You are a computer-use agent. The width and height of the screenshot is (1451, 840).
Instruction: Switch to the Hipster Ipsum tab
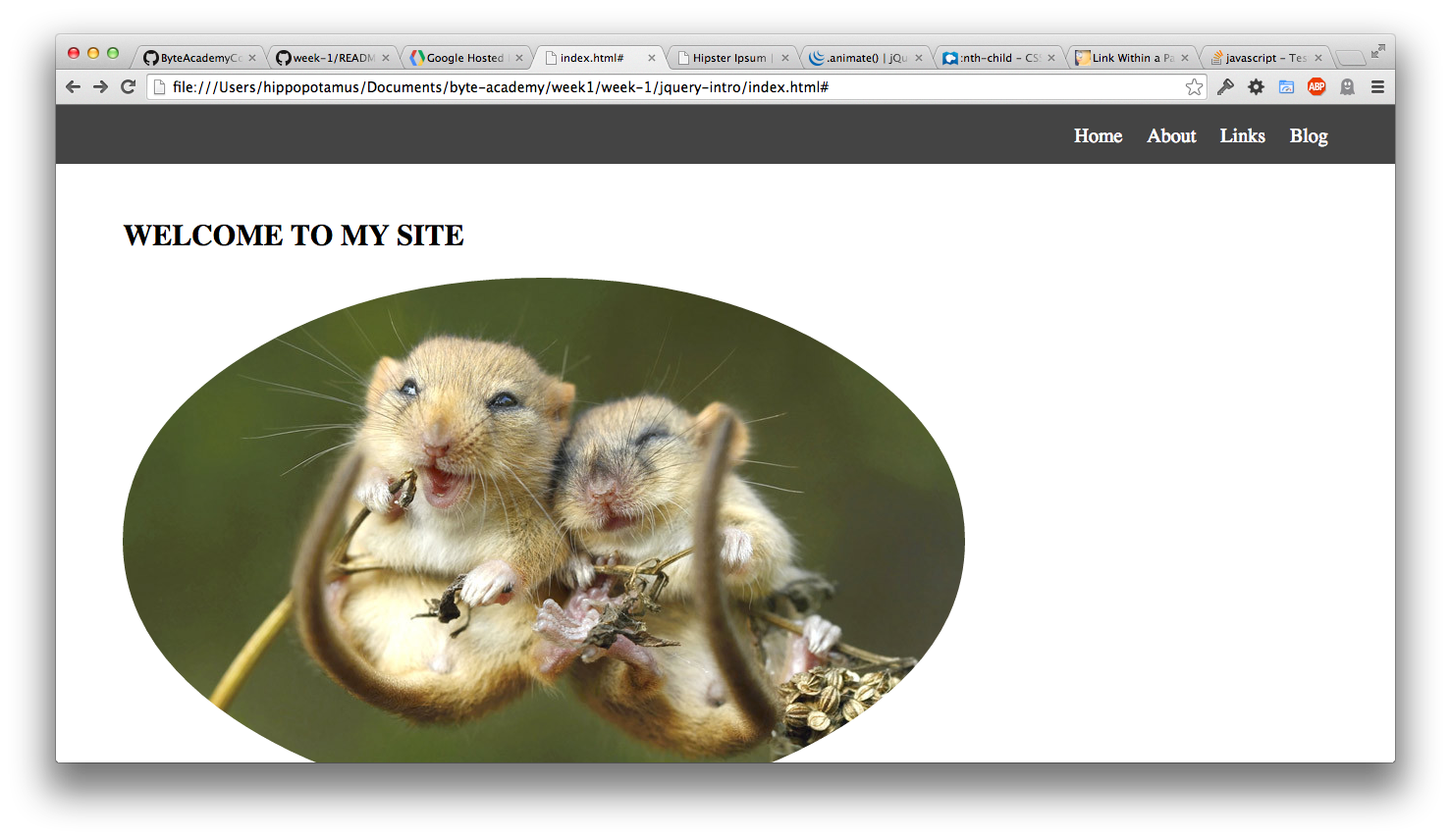[730, 58]
